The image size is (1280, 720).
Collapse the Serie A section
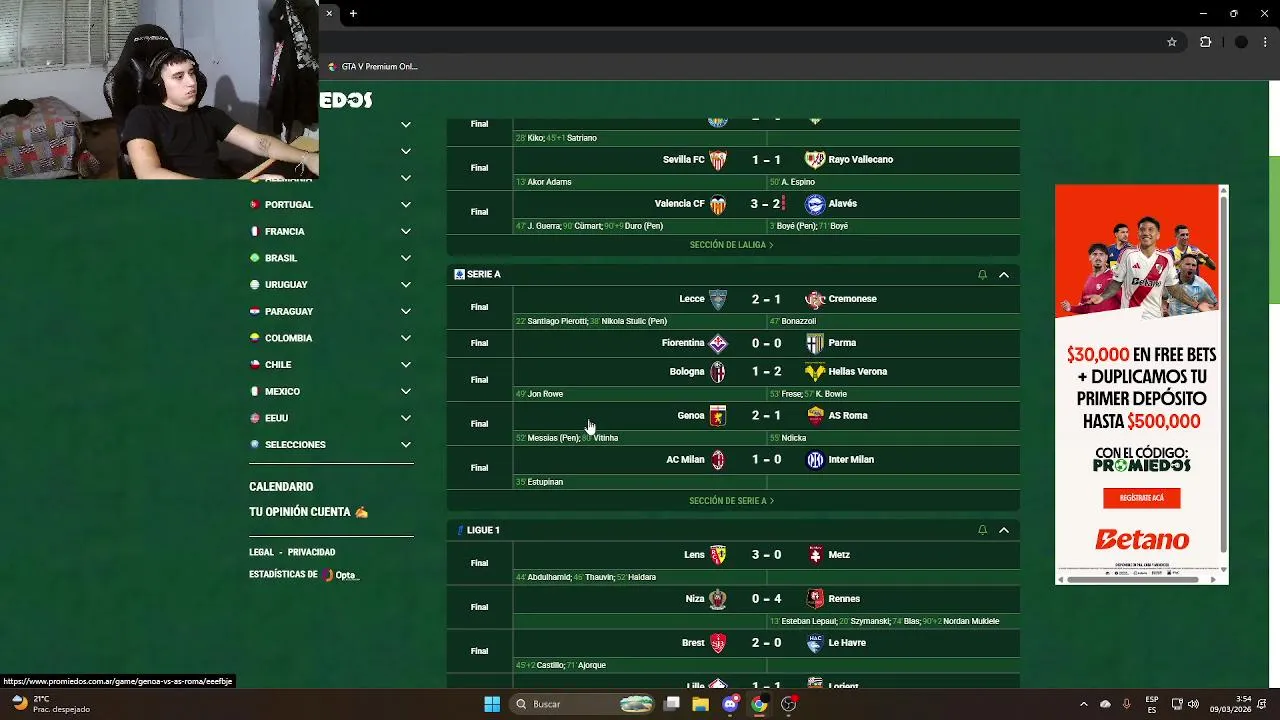pos(1004,275)
